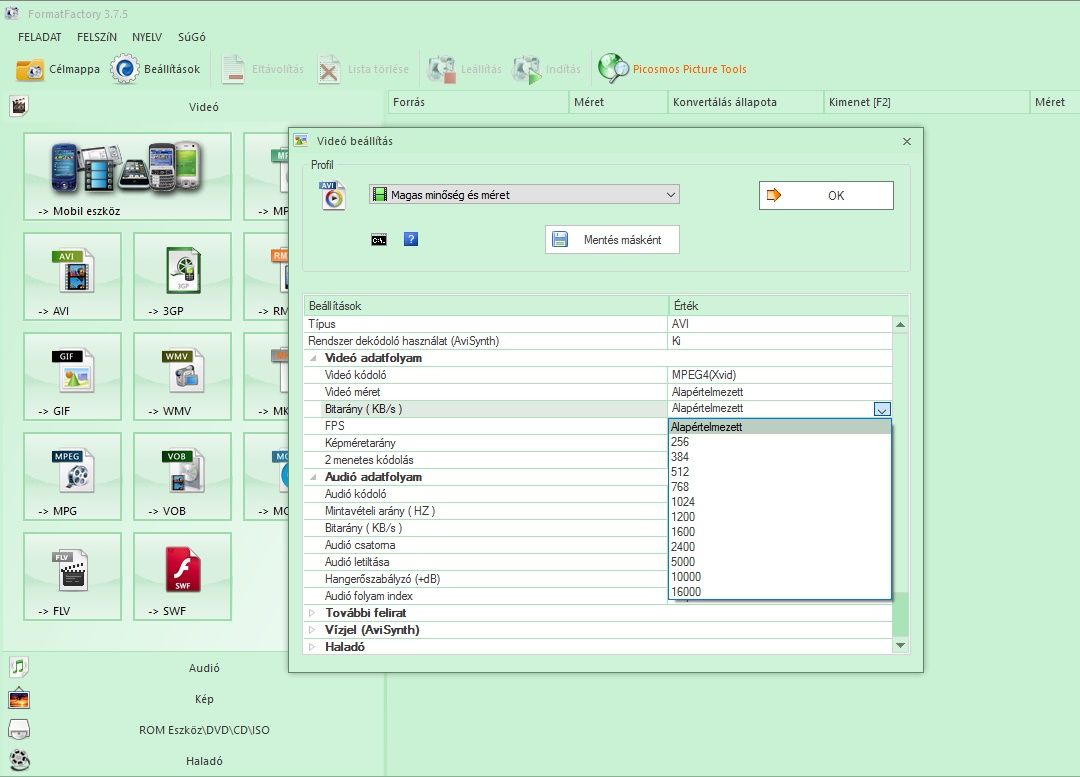Choose the Mobil eszköz conversion tile
The height and width of the screenshot is (777, 1080).
click(127, 176)
